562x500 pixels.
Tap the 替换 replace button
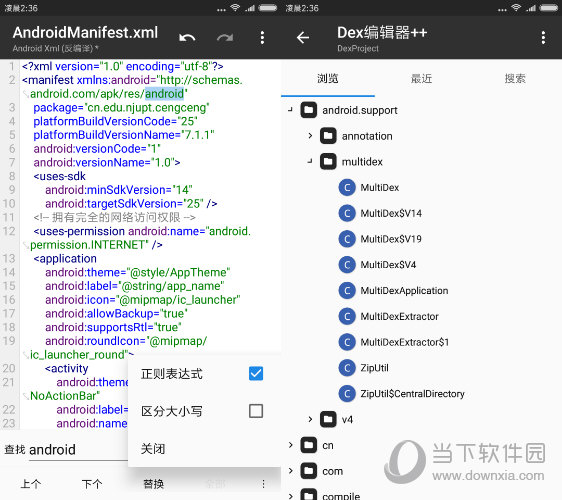[153, 484]
